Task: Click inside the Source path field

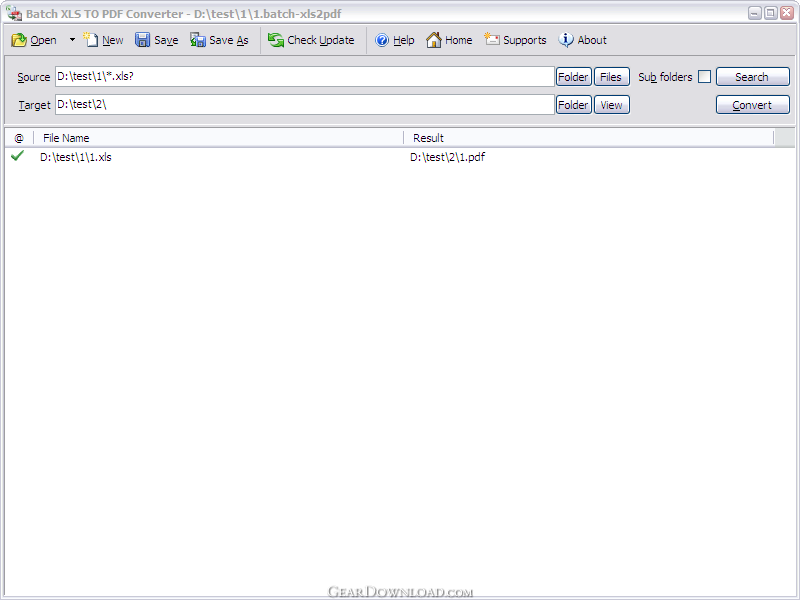Action: click(x=300, y=77)
